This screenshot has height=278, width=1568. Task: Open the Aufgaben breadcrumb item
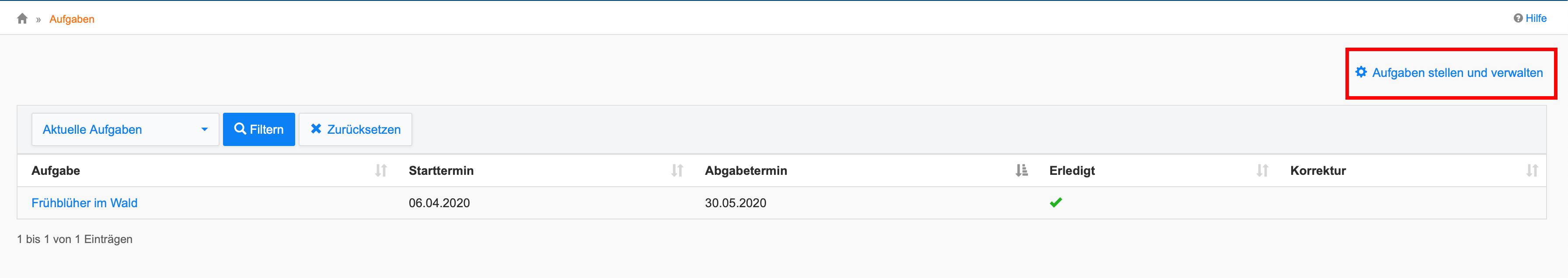72,20
